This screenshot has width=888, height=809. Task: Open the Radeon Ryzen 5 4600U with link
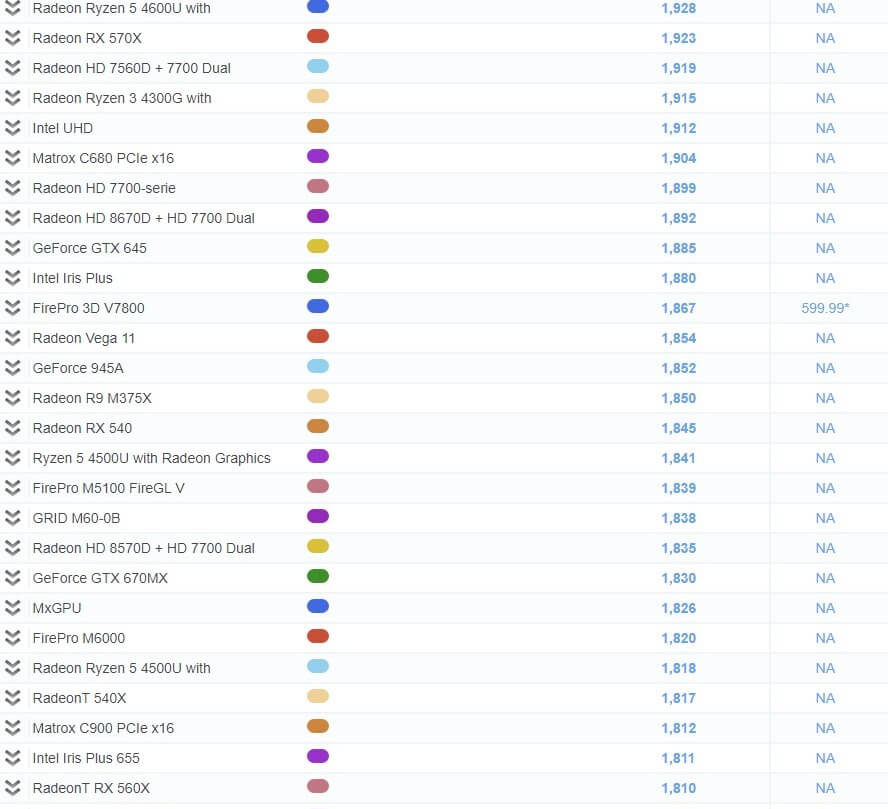click(121, 8)
